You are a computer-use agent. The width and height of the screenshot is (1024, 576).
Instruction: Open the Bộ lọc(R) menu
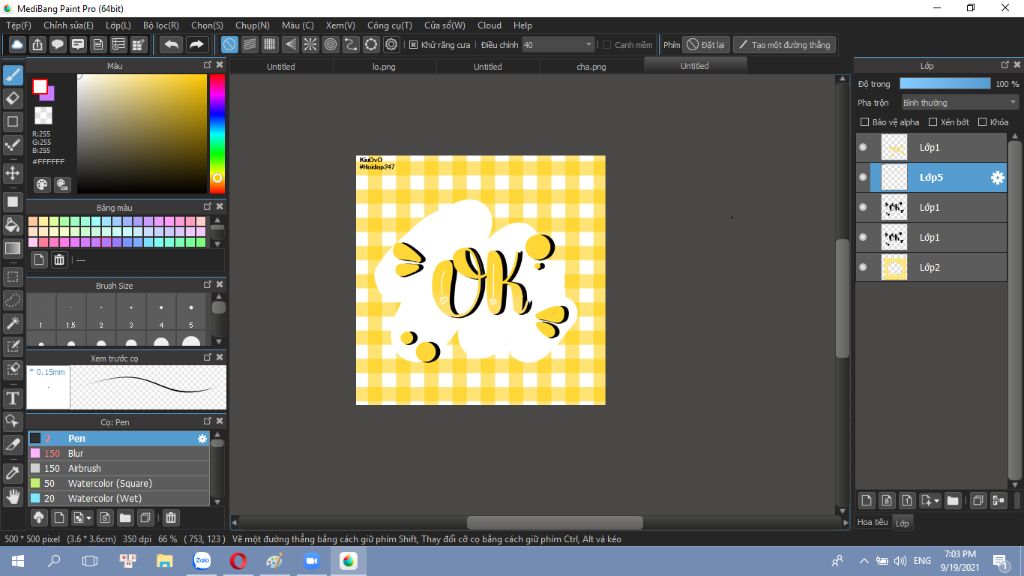pyautogui.click(x=161, y=25)
